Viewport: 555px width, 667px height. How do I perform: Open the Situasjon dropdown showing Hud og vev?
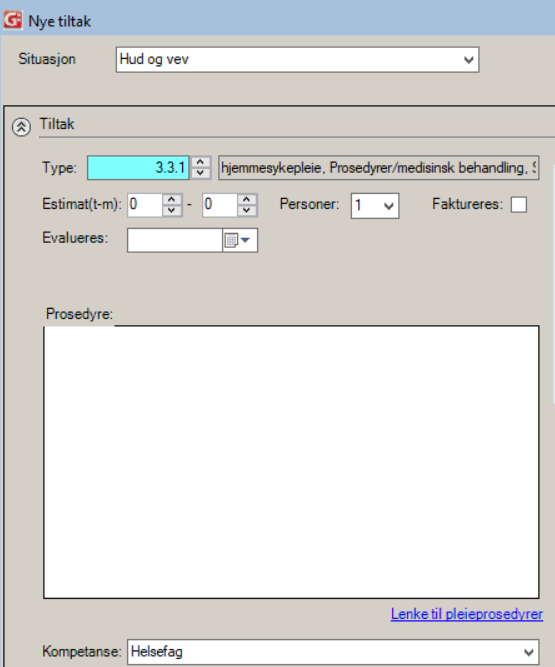click(x=297, y=60)
